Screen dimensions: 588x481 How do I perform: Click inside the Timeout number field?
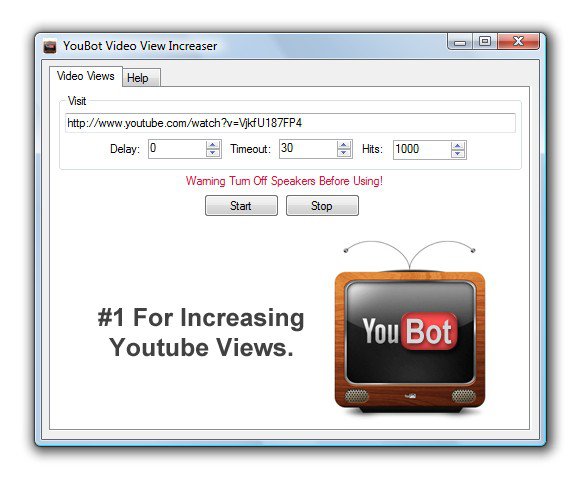coord(308,149)
